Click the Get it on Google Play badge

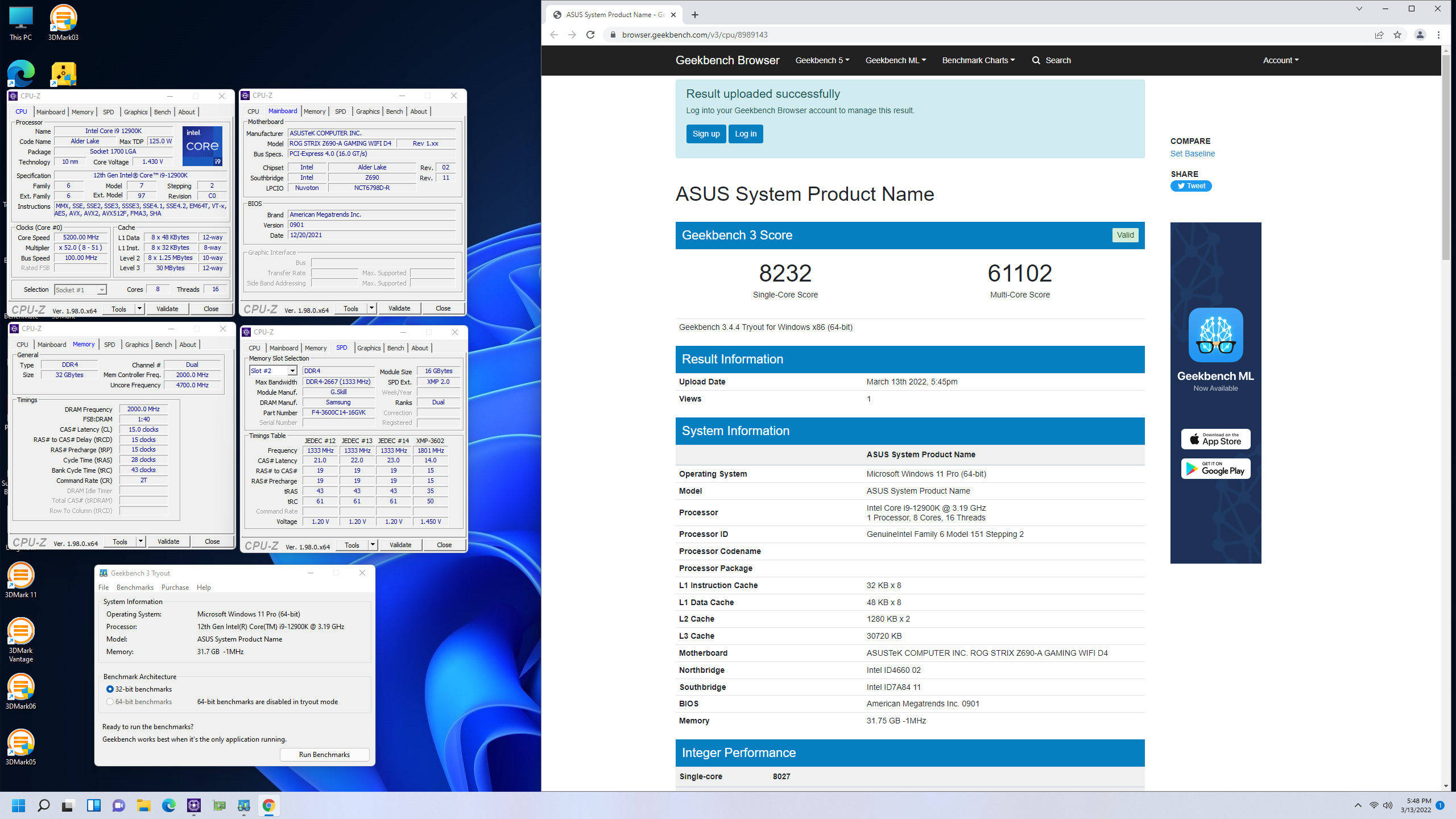(x=1215, y=469)
